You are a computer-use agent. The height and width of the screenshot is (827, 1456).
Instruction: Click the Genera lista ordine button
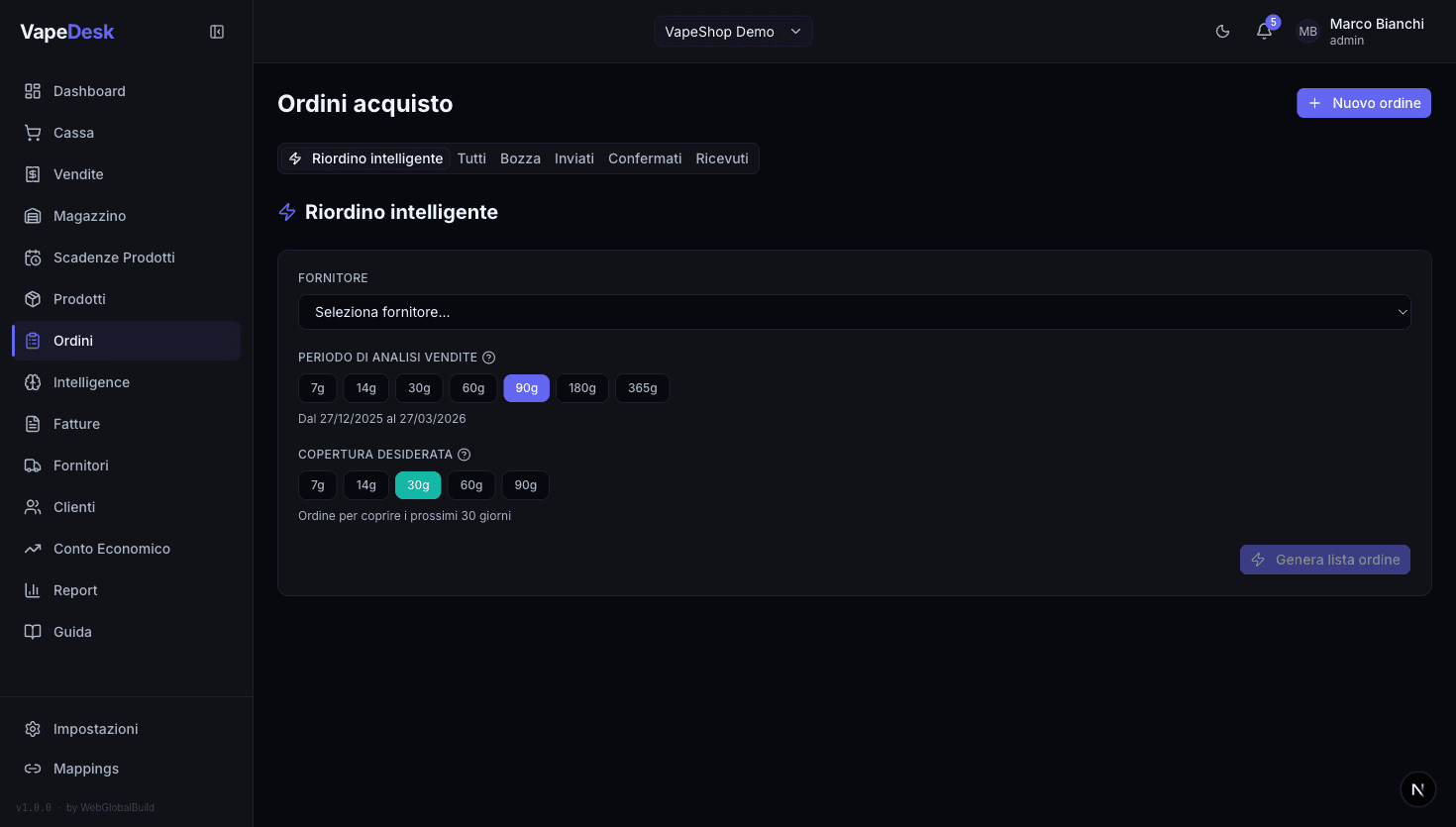[x=1324, y=560]
